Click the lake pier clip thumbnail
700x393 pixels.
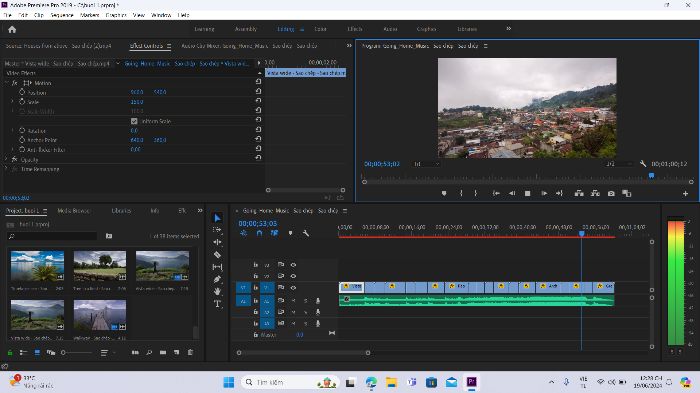(x=100, y=315)
